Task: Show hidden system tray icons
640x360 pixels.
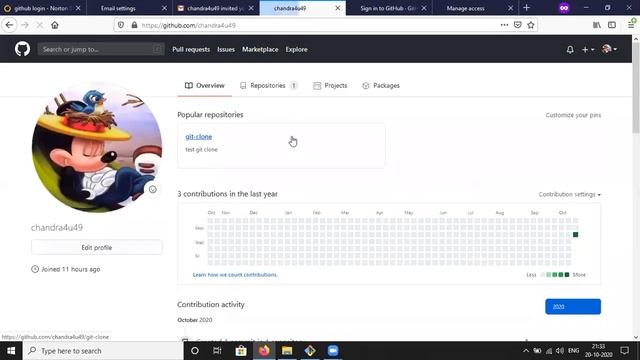Action: tap(526, 351)
